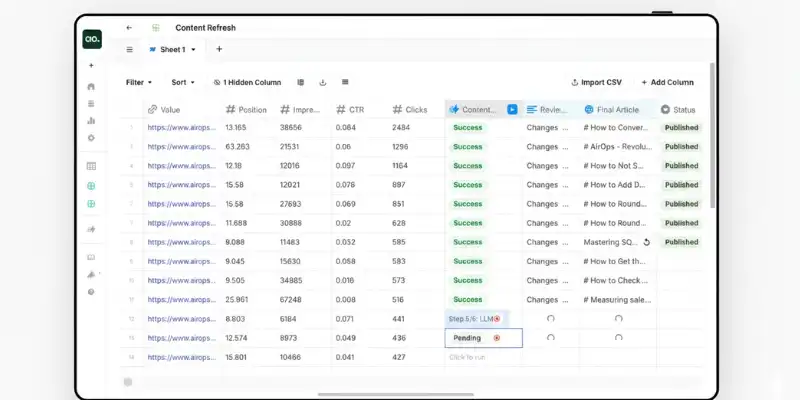800x400 pixels.
Task: Click the Import CSV button
Action: coord(596,82)
